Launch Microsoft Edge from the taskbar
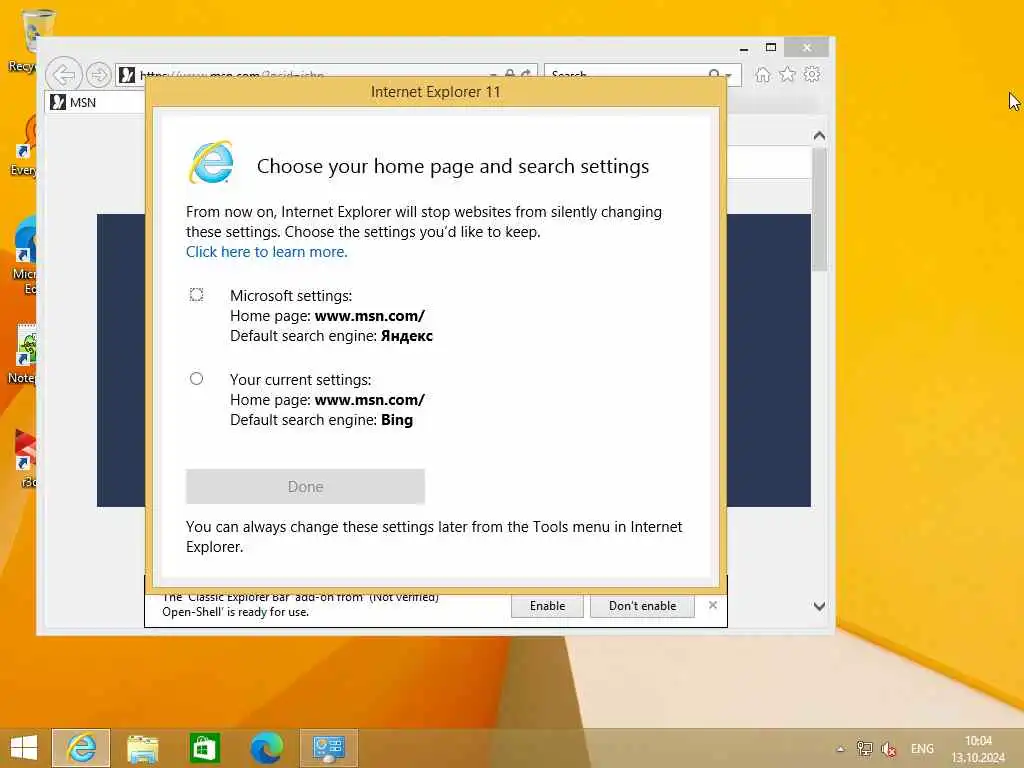The height and width of the screenshot is (768, 1024). click(266, 748)
